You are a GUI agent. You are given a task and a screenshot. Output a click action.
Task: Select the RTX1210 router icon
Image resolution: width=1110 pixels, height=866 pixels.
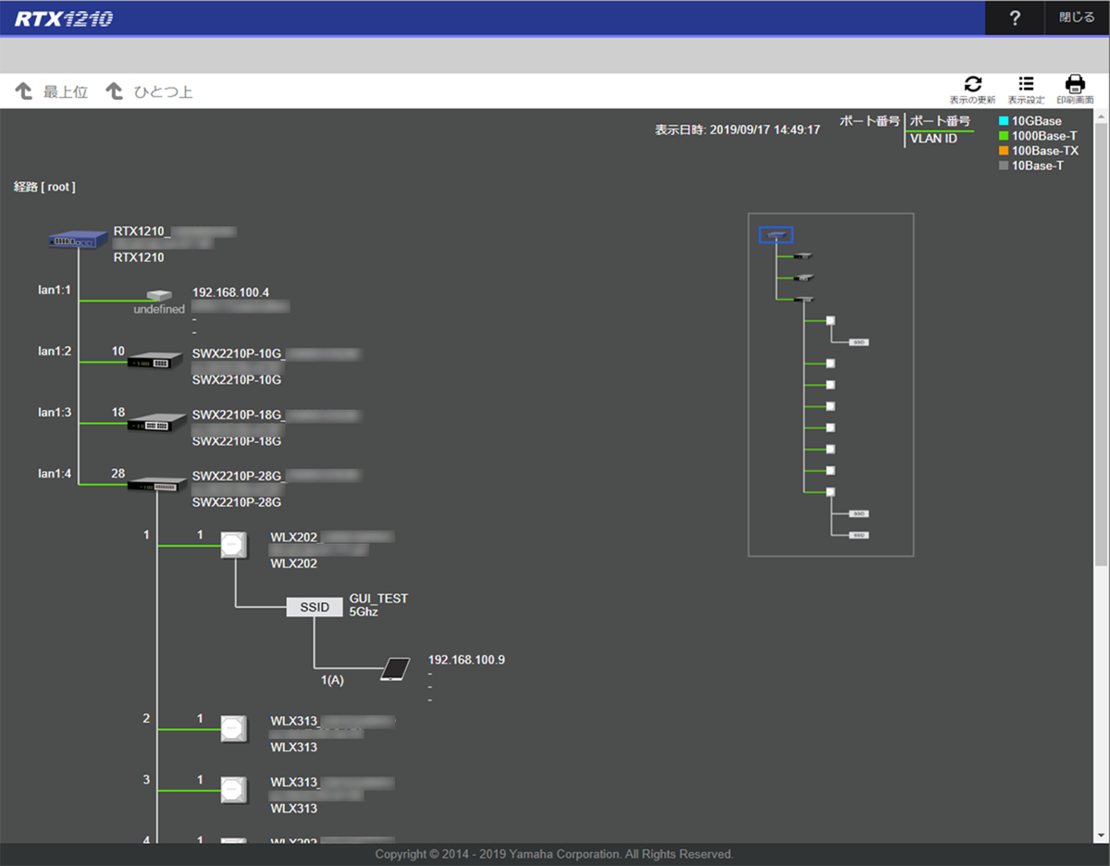78,240
